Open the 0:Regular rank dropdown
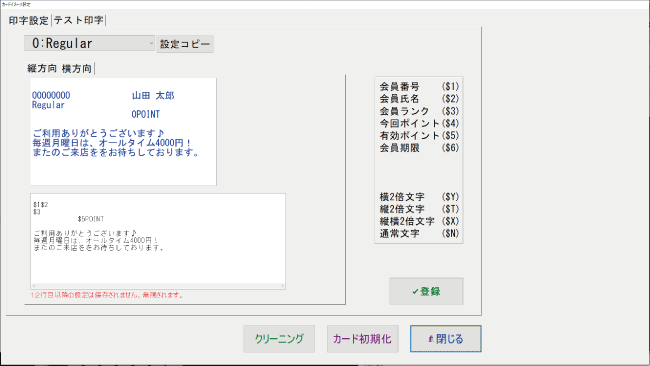650x366 pixels. tap(89, 43)
